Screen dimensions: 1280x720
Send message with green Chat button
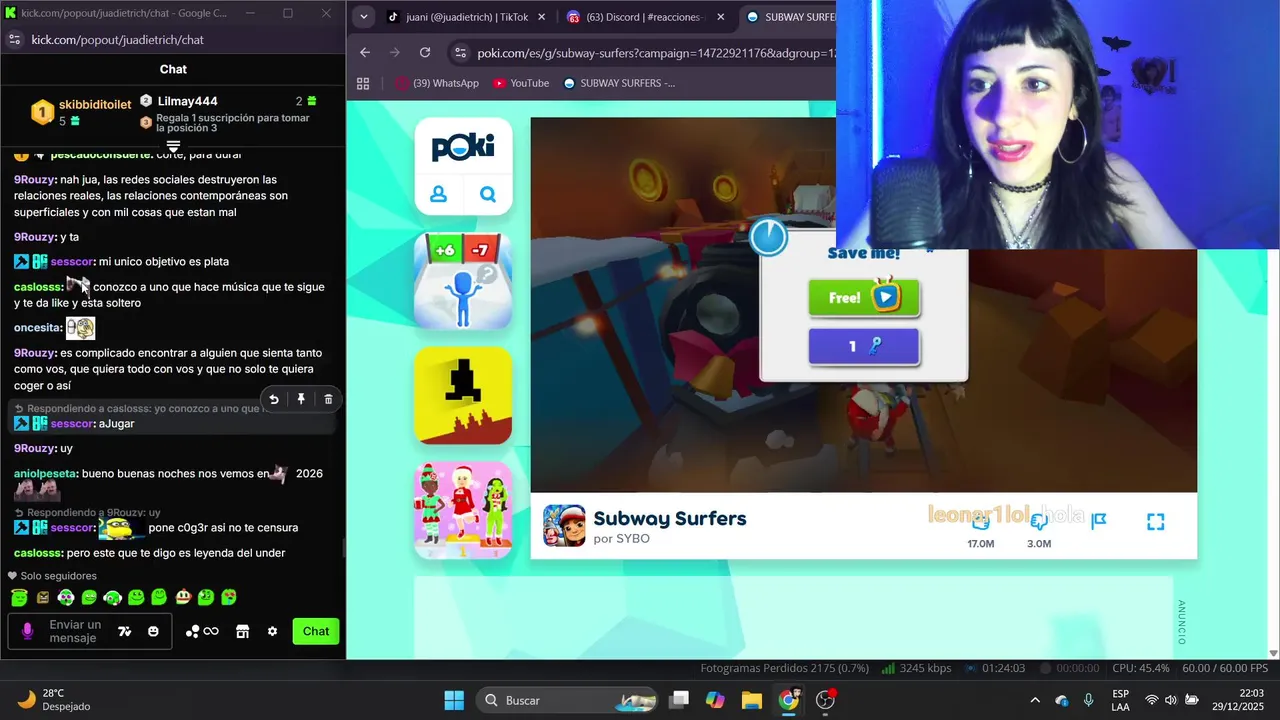[x=316, y=631]
